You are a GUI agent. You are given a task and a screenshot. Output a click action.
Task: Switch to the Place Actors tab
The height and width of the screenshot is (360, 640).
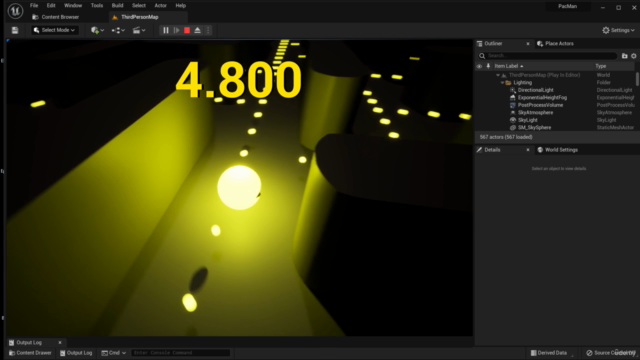(555, 44)
